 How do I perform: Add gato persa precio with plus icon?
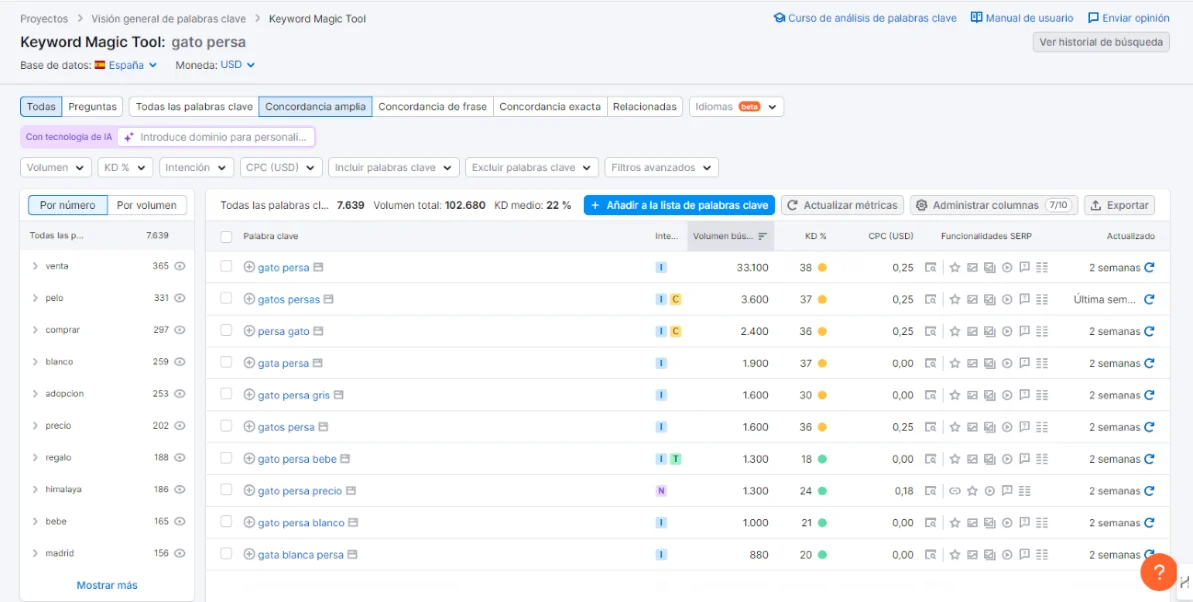click(249, 492)
